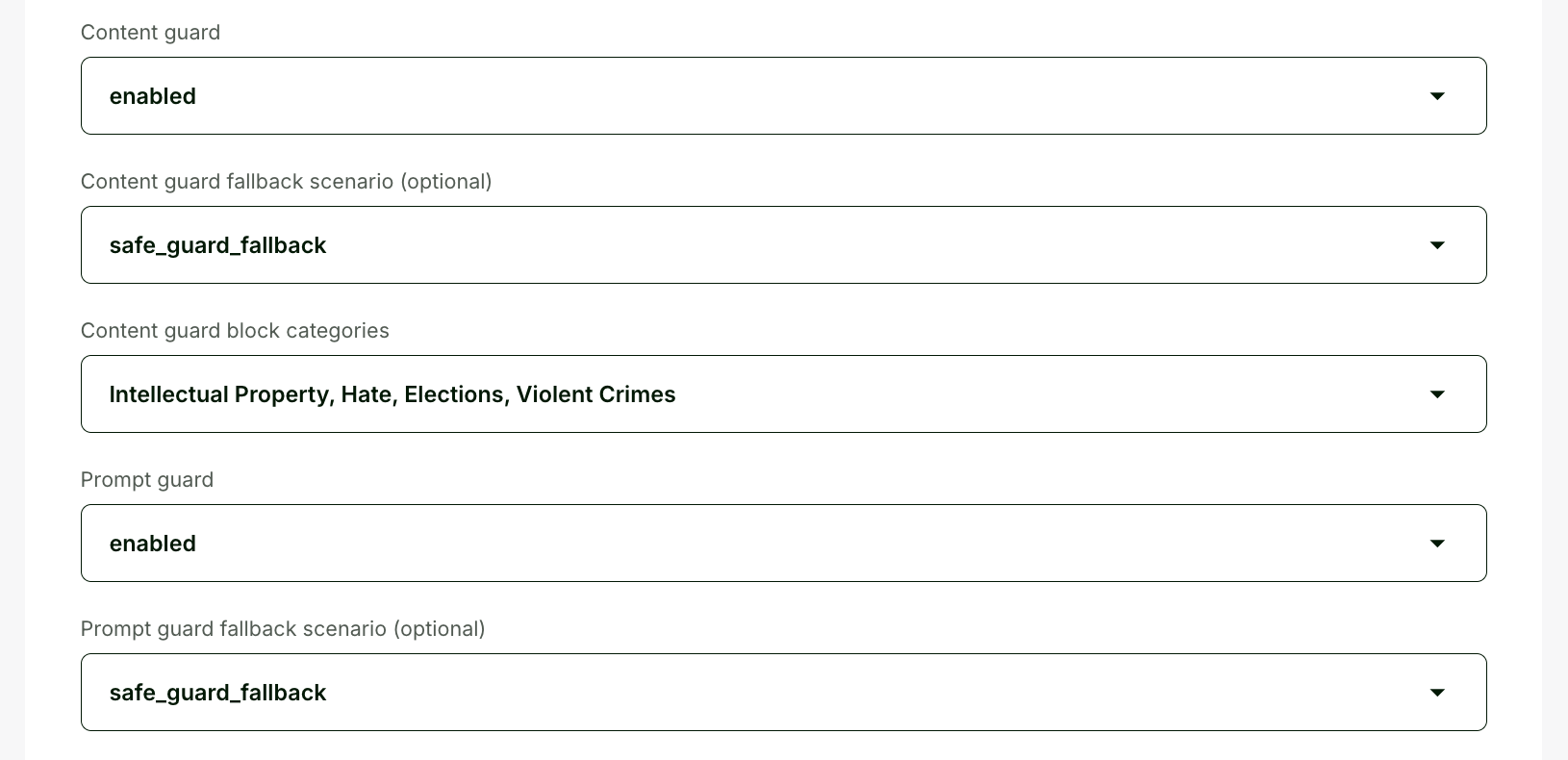
Task: Click the 'Content guard' field label
Action: tap(151, 33)
